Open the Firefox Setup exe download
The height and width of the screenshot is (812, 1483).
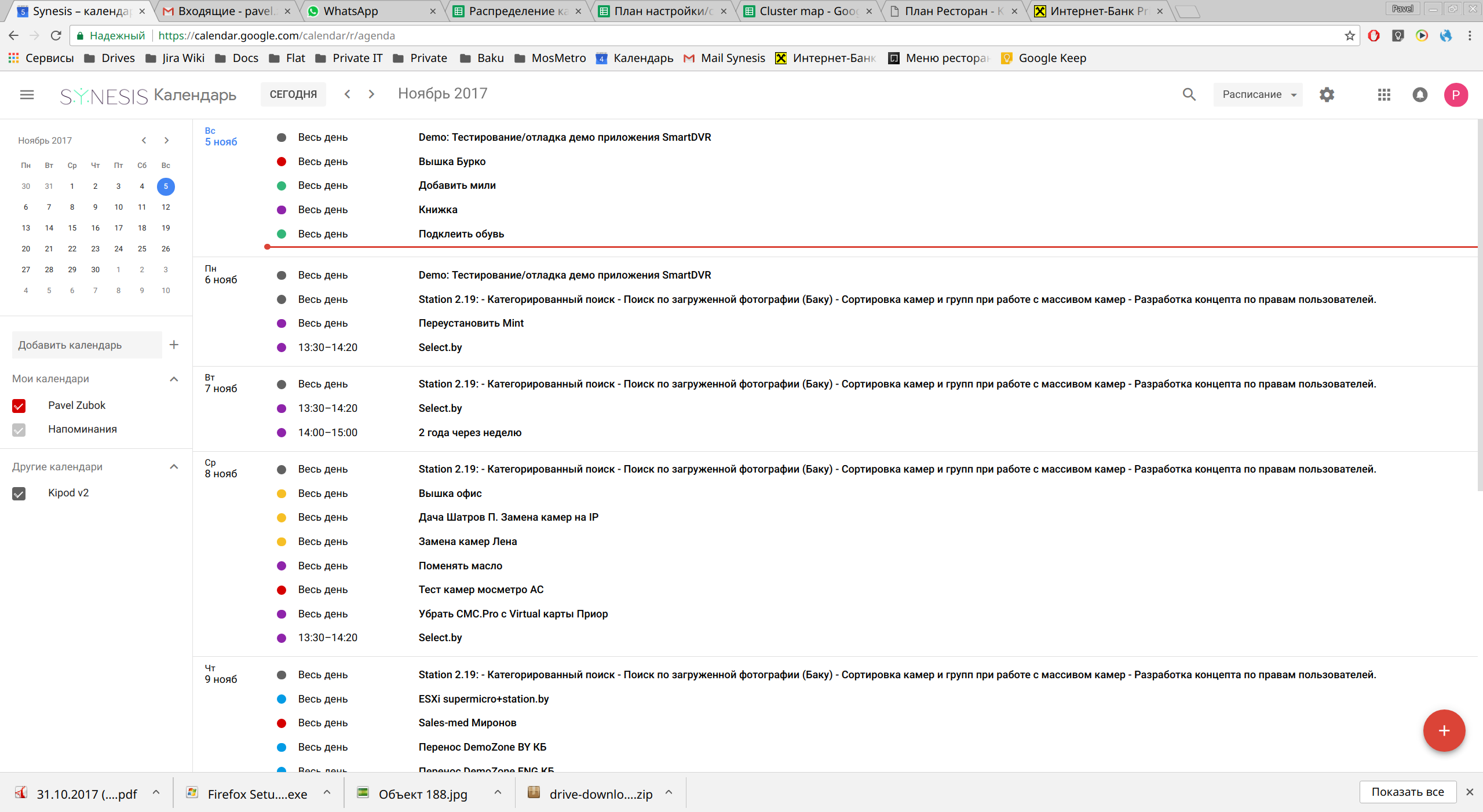248,794
